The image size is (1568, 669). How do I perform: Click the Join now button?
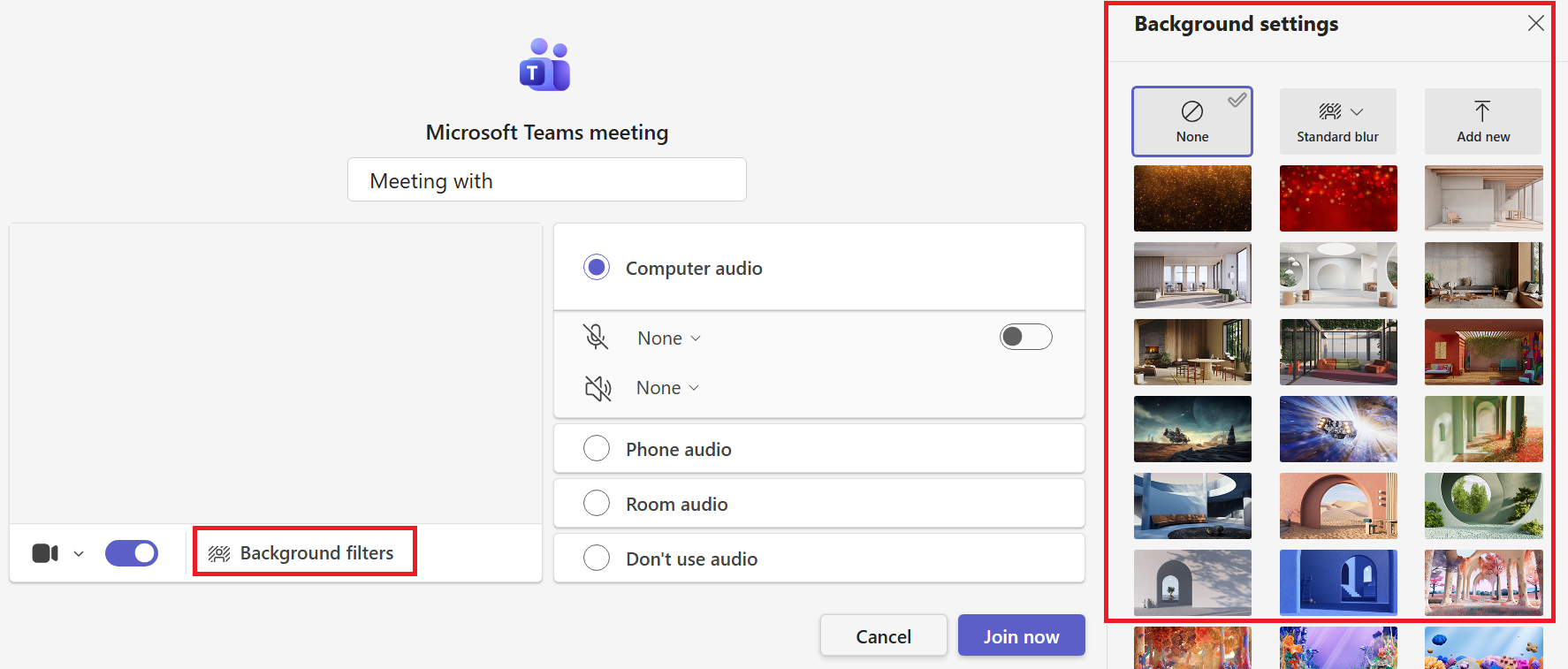[1022, 635]
